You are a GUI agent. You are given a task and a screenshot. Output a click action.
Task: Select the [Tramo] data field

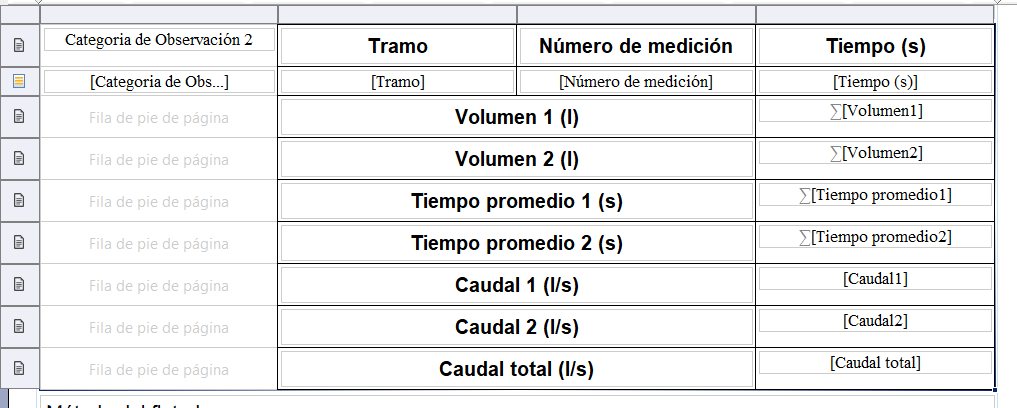point(397,82)
